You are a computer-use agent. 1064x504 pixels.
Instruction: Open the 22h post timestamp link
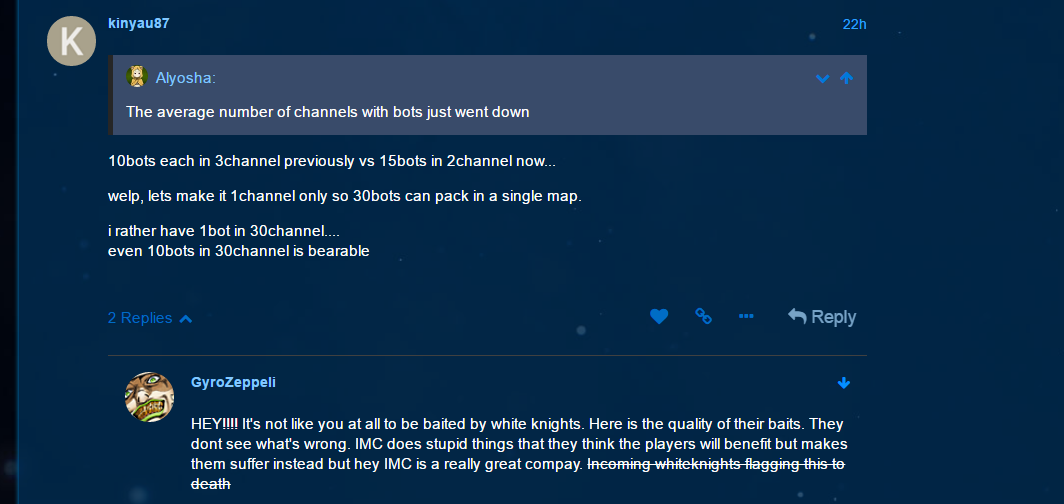coord(854,23)
